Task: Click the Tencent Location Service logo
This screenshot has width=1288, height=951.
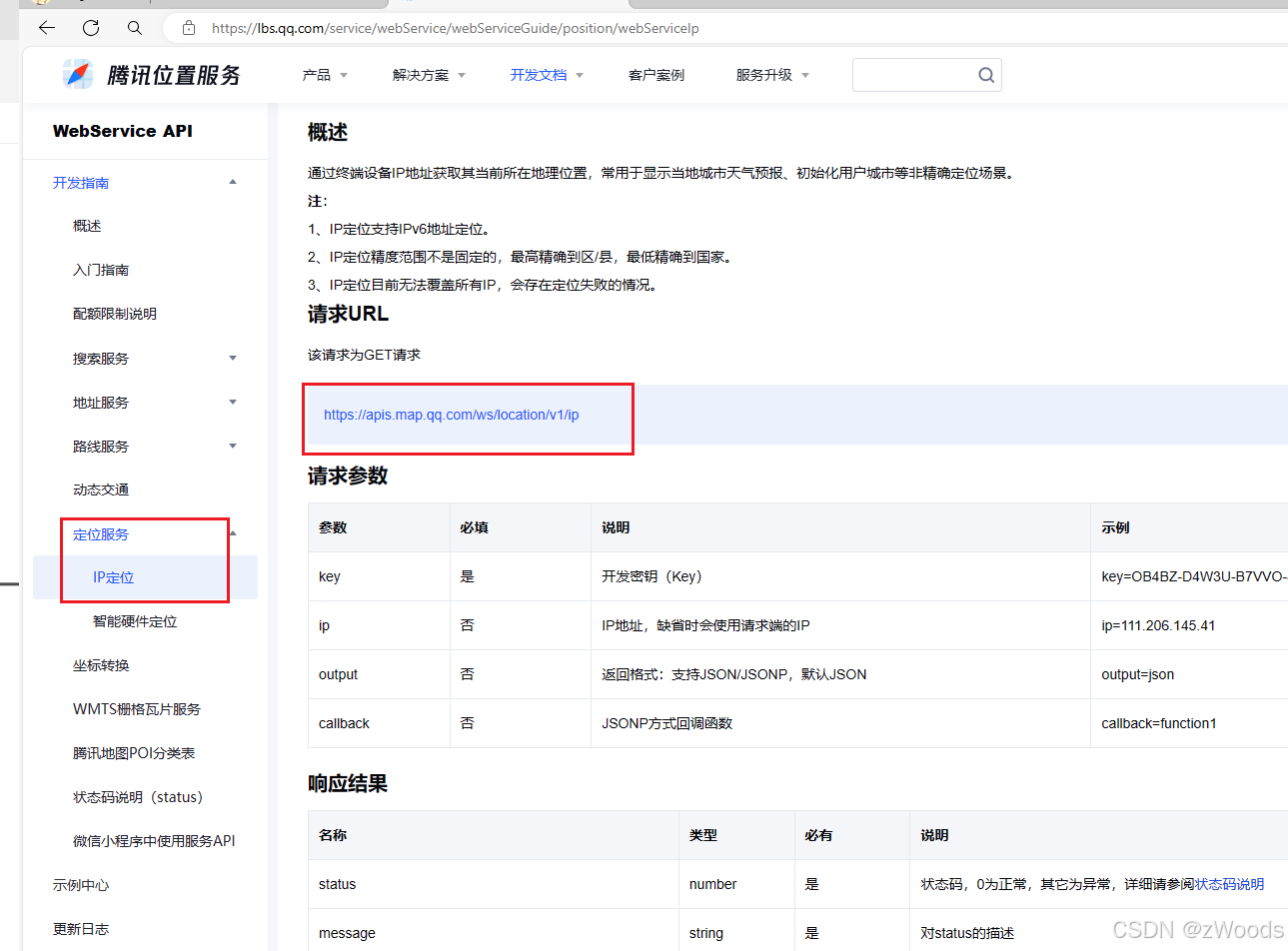Action: point(151,75)
